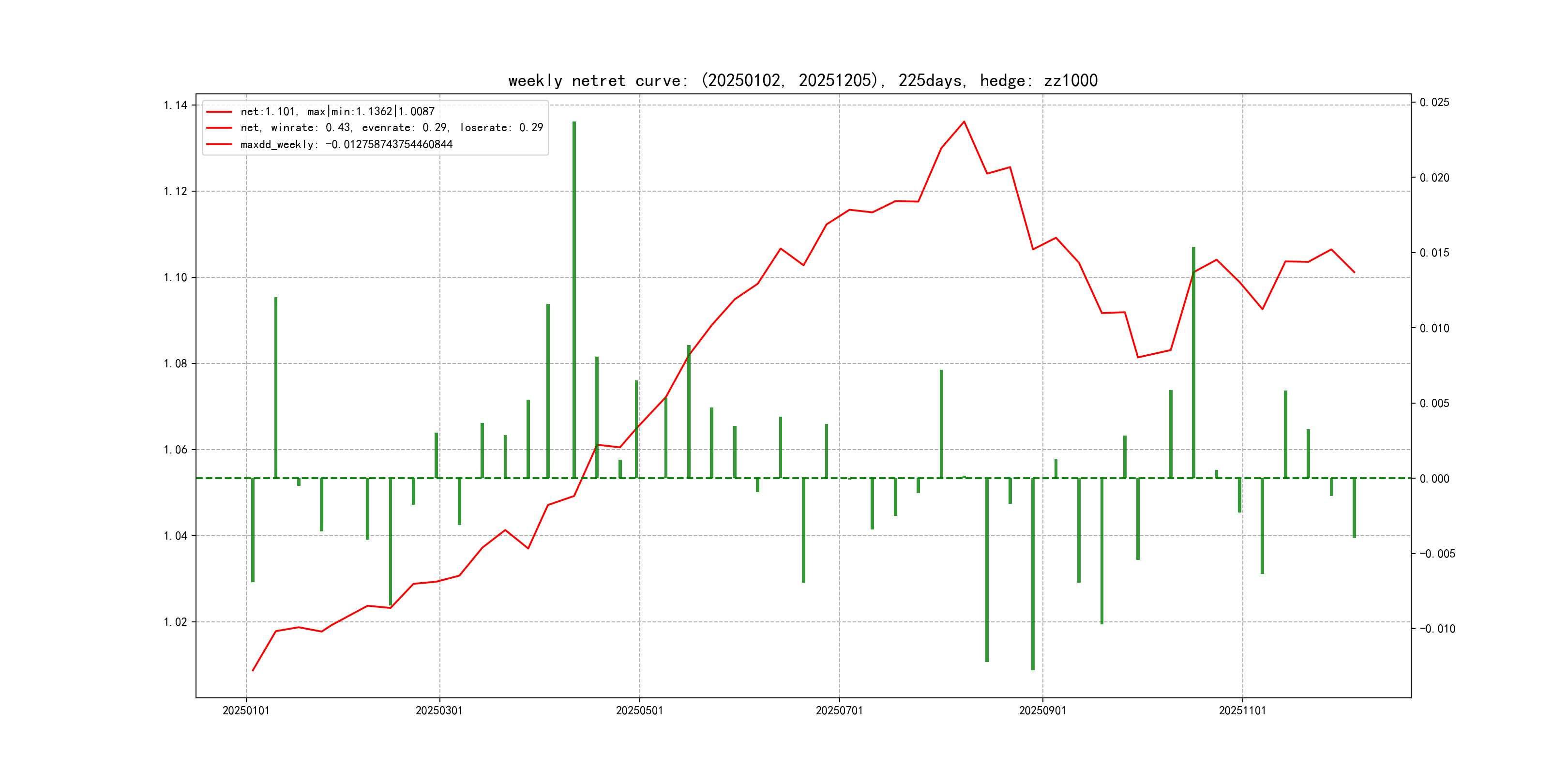Click the 1.14 left axis tick label
1568x784 pixels.
coord(175,105)
